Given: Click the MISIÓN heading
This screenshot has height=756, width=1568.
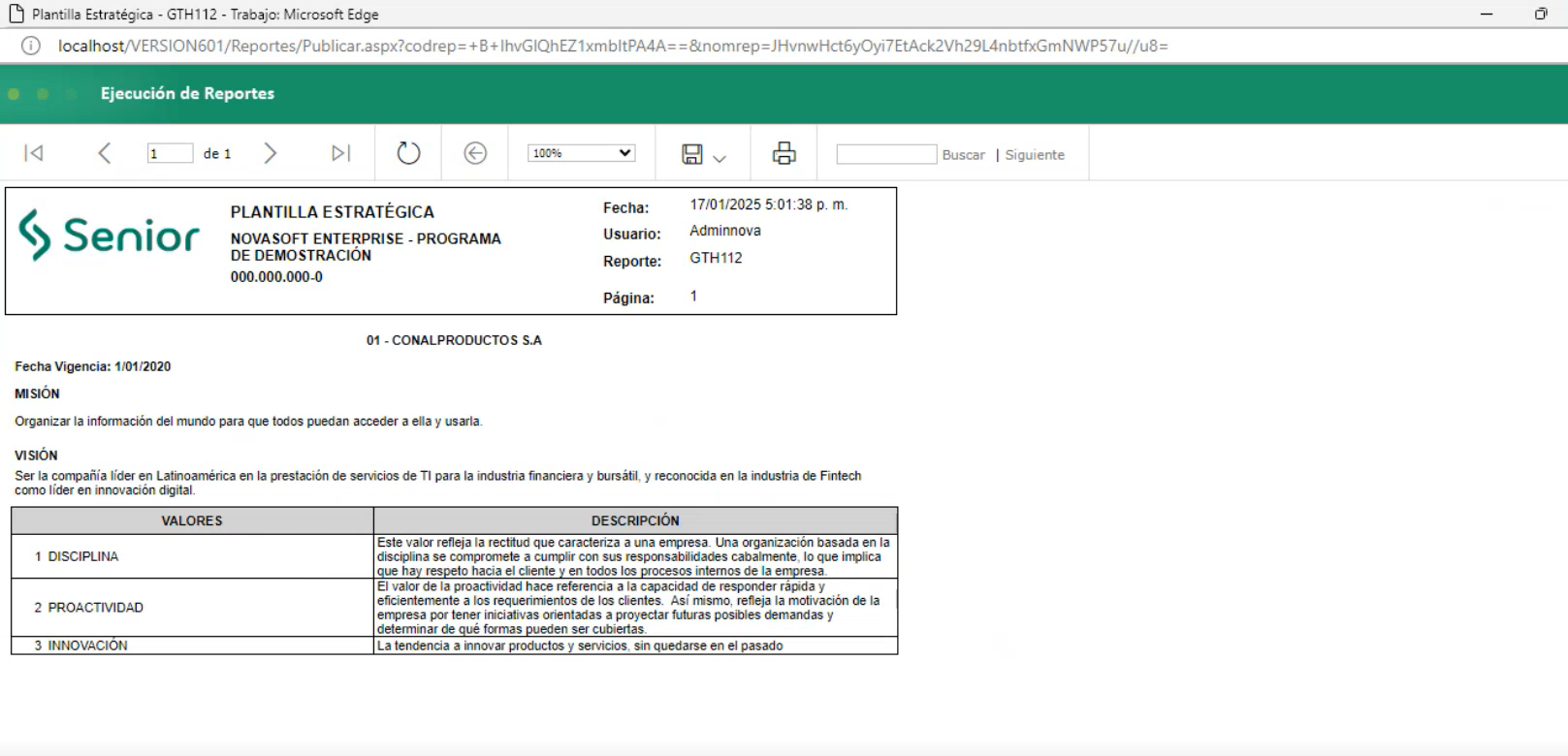Looking at the screenshot, I should tap(37, 394).
